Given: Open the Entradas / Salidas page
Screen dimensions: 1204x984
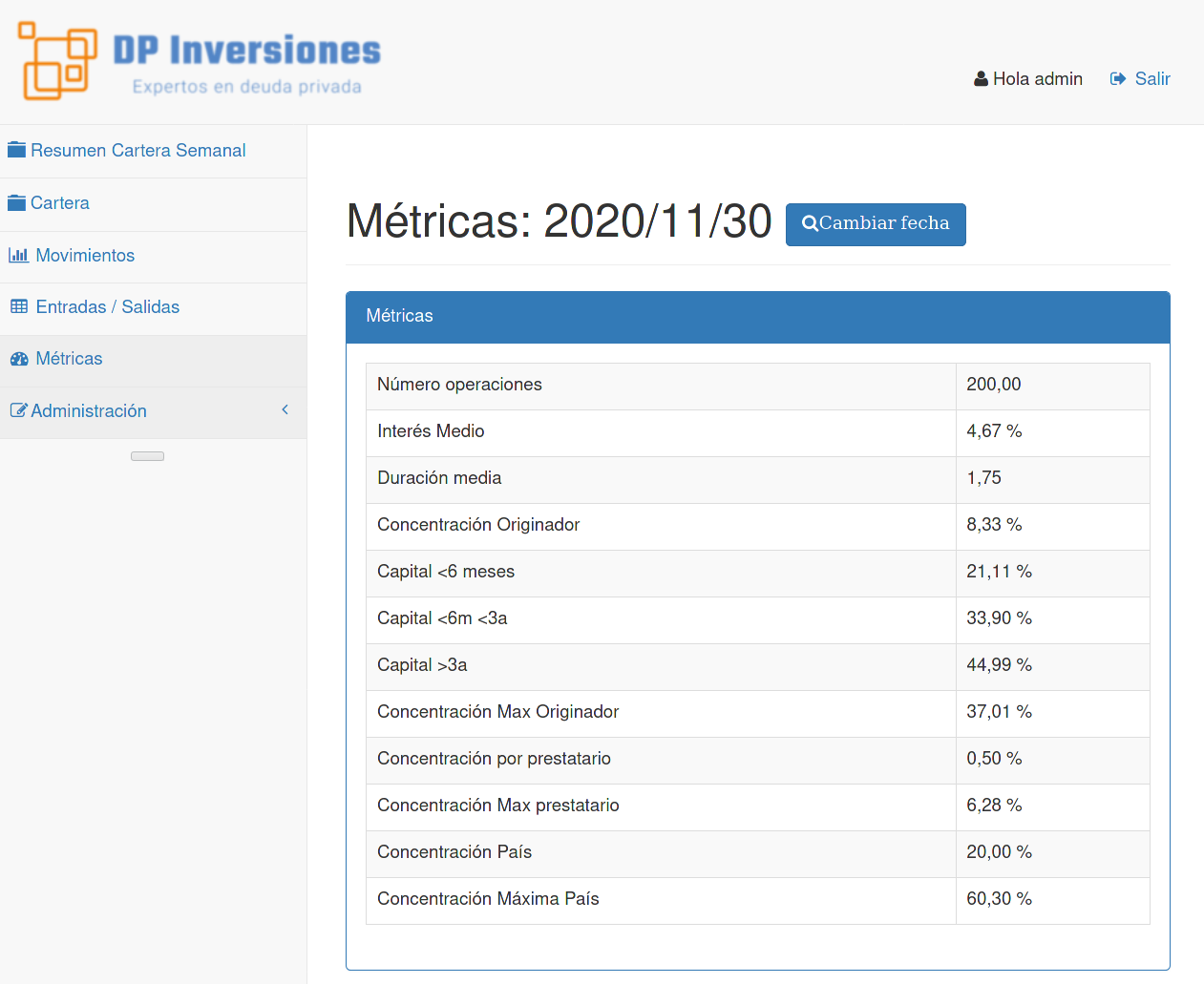Looking at the screenshot, I should click(x=107, y=307).
